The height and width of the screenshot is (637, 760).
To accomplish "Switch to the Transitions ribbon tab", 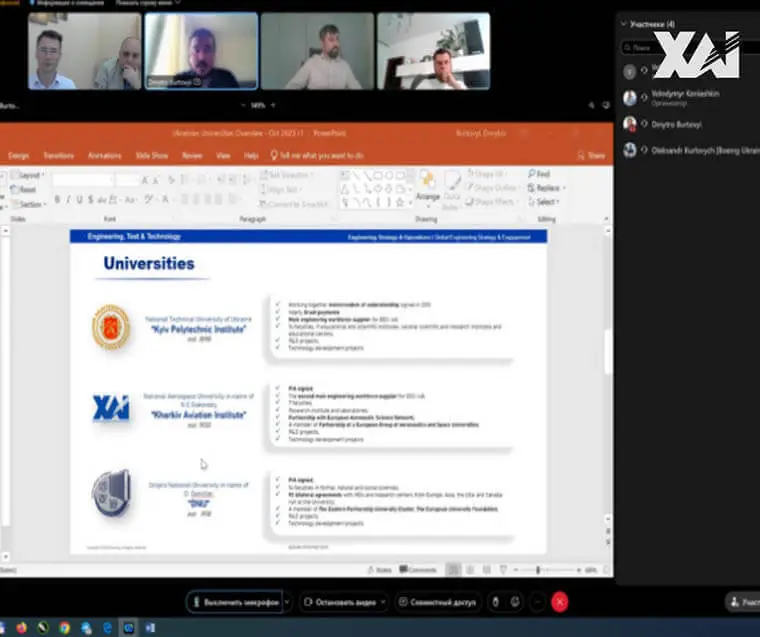I will tap(58, 156).
